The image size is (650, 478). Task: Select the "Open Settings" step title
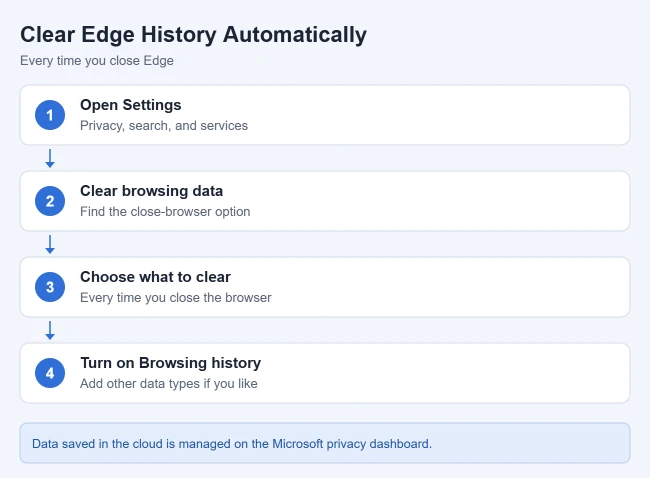coord(131,105)
